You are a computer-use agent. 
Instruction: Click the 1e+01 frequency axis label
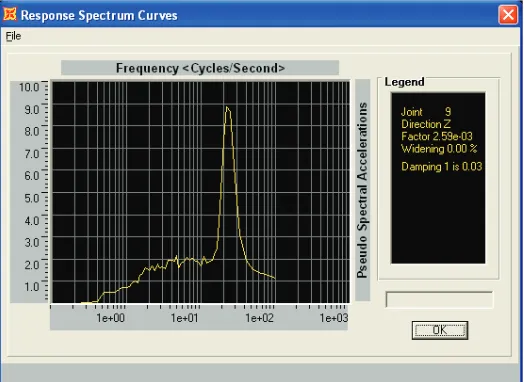[185, 318]
